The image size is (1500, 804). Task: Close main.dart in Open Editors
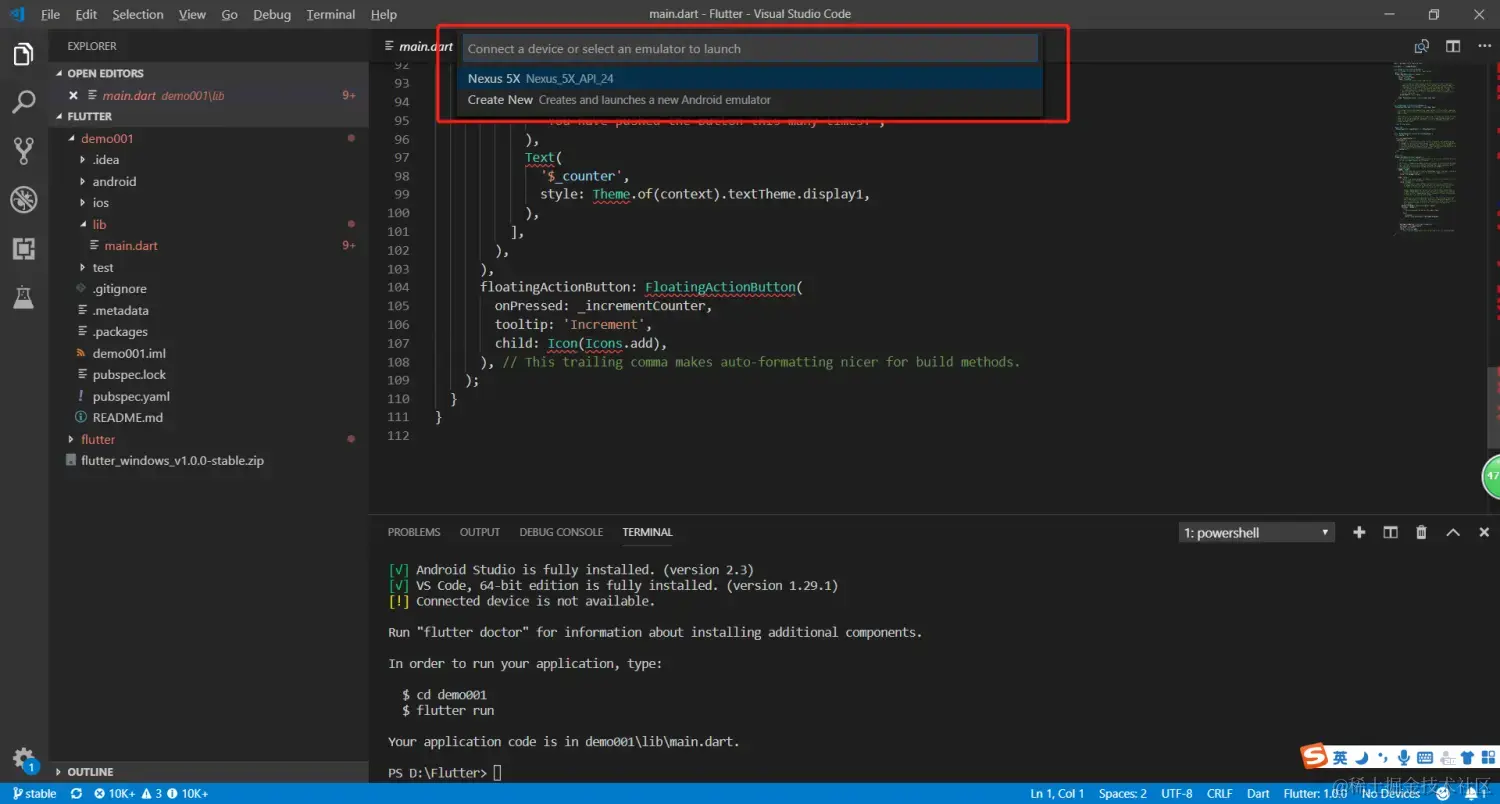[73, 95]
